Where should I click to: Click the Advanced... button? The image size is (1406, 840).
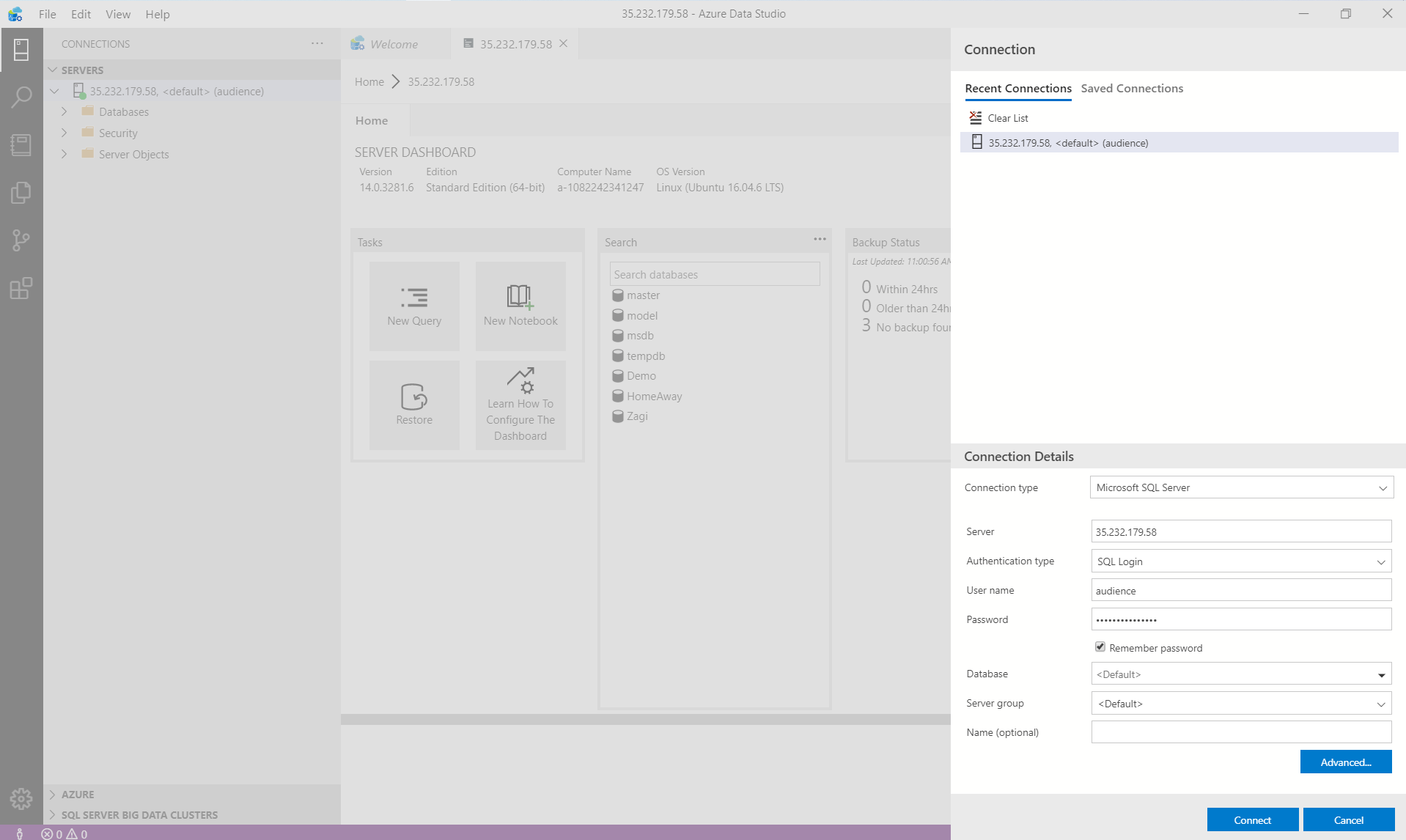pyautogui.click(x=1346, y=762)
